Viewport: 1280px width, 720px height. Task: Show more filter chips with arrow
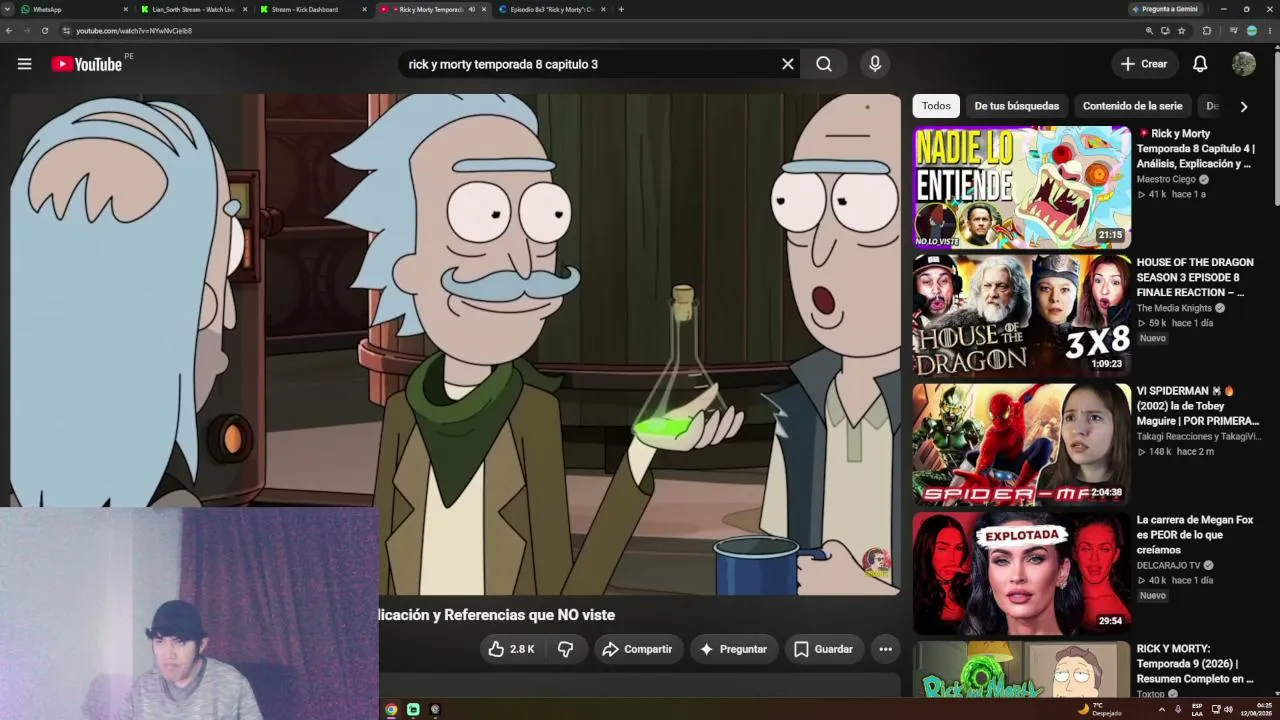(x=1244, y=106)
